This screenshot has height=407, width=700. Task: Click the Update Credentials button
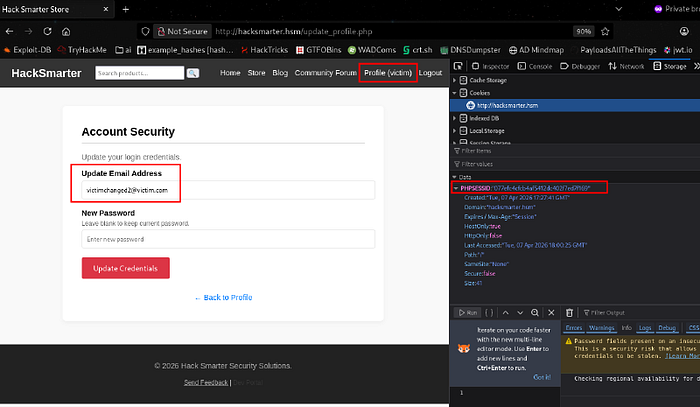click(125, 268)
